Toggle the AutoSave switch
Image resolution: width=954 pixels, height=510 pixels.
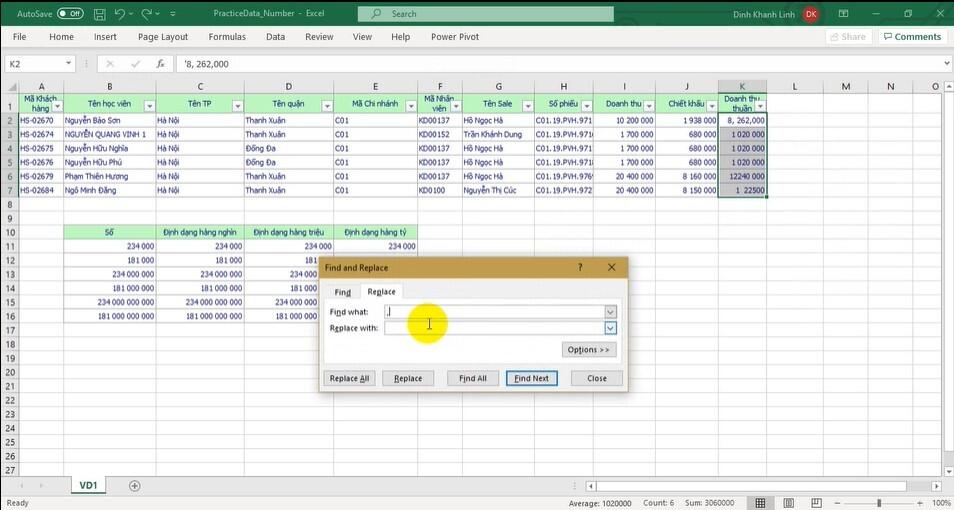point(71,13)
